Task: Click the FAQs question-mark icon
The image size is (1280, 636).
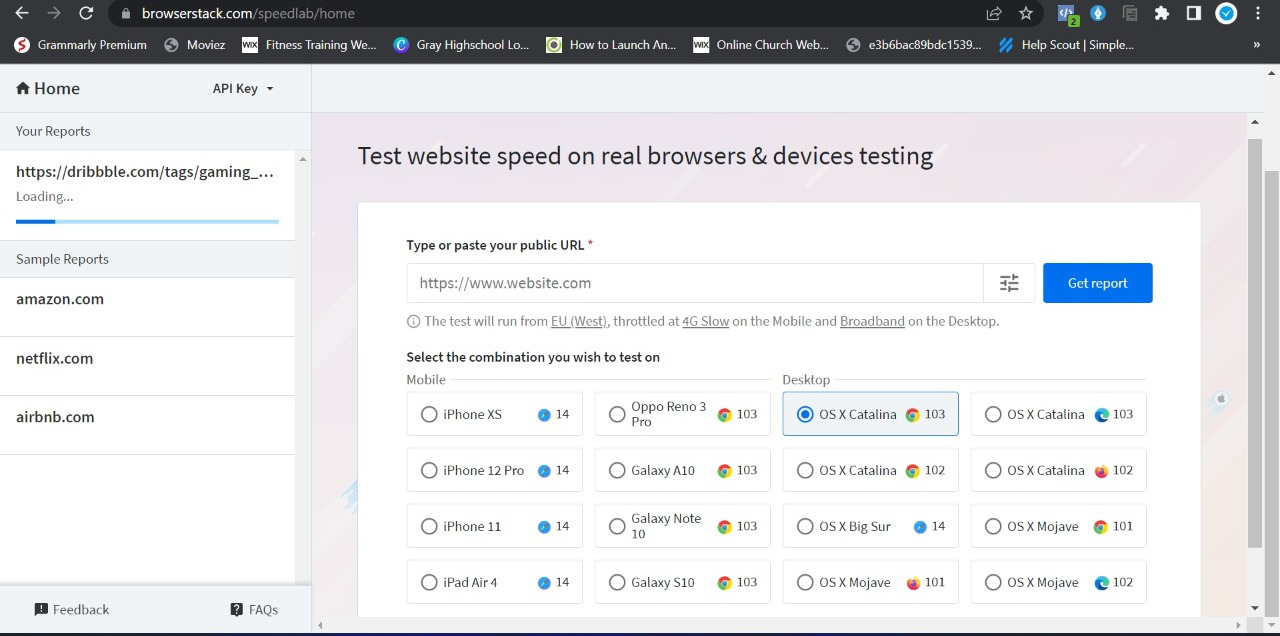Action: [236, 609]
